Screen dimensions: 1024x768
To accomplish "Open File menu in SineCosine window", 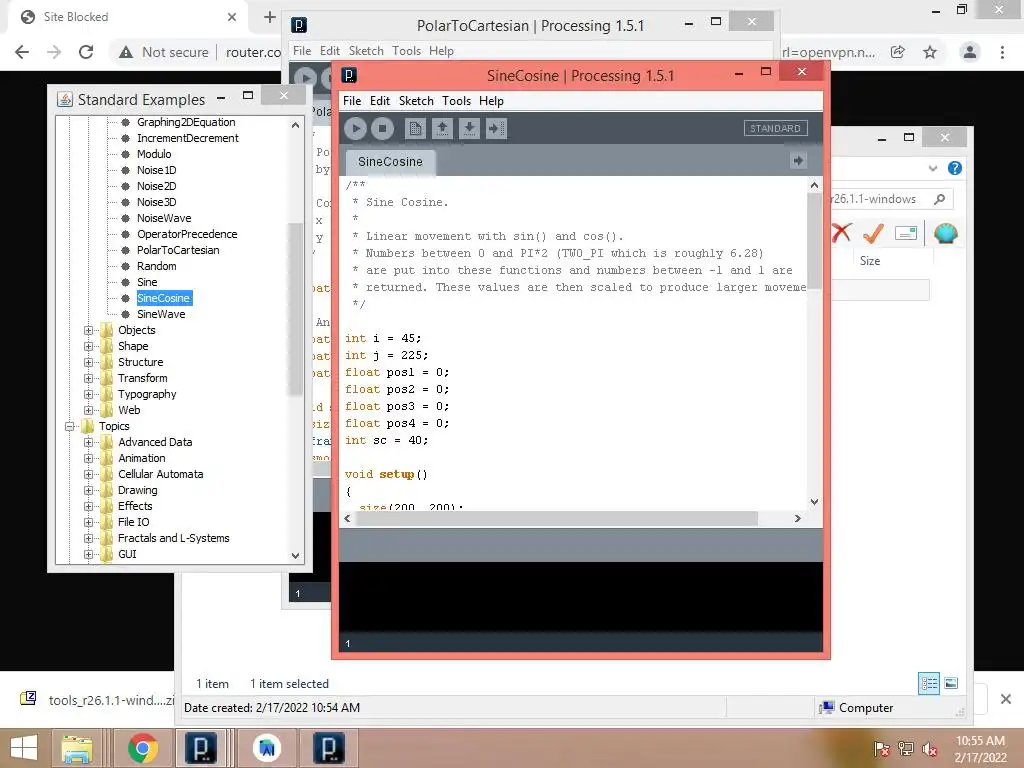I will click(x=352, y=101).
